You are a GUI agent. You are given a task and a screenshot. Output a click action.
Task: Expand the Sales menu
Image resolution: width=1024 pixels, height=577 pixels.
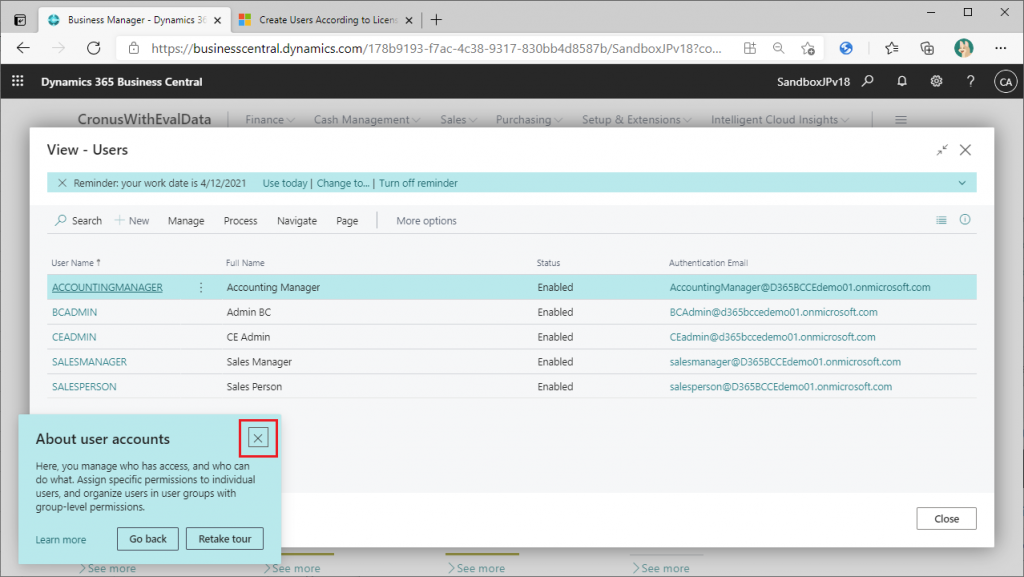[x=458, y=119]
